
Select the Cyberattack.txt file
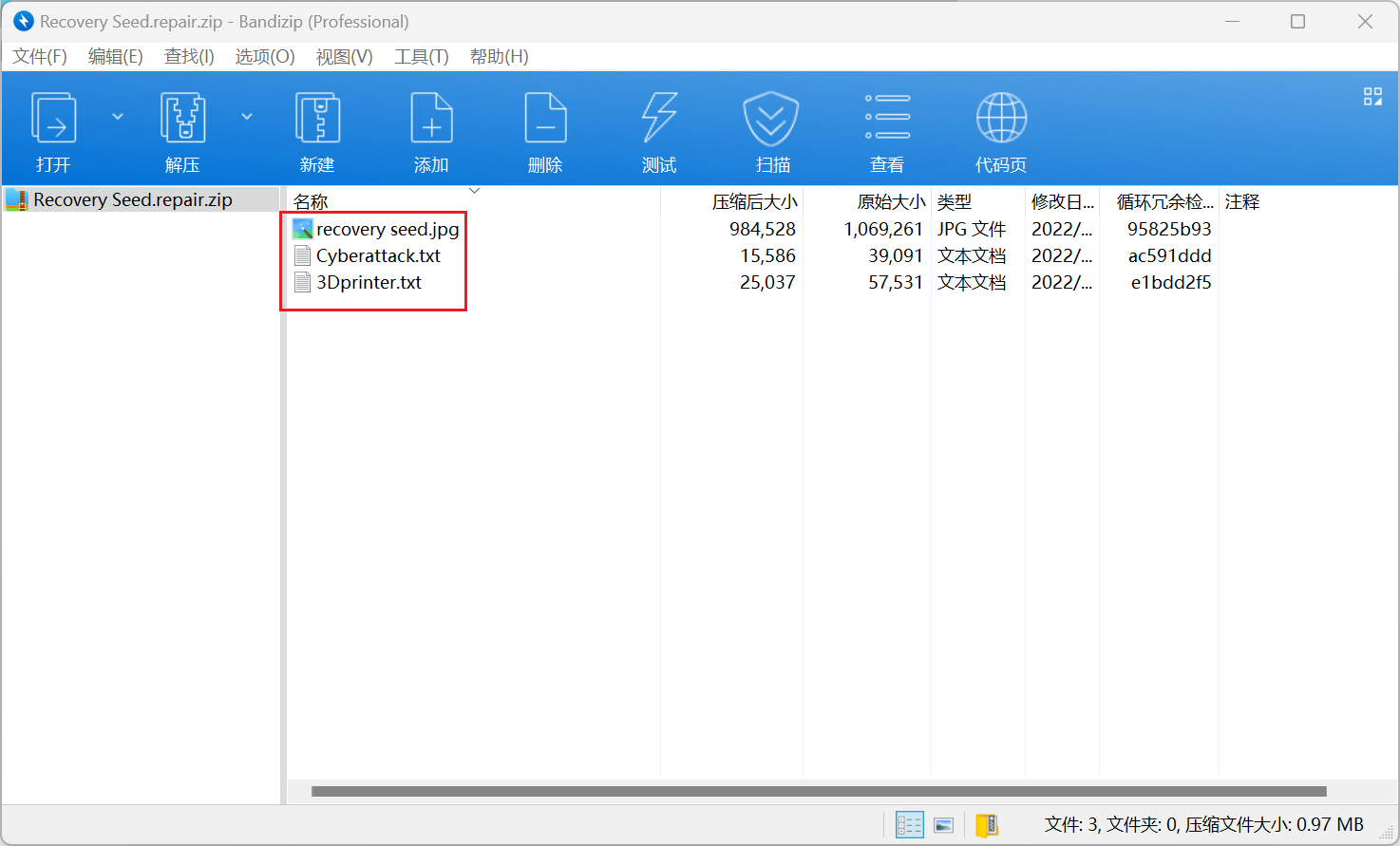(x=378, y=255)
